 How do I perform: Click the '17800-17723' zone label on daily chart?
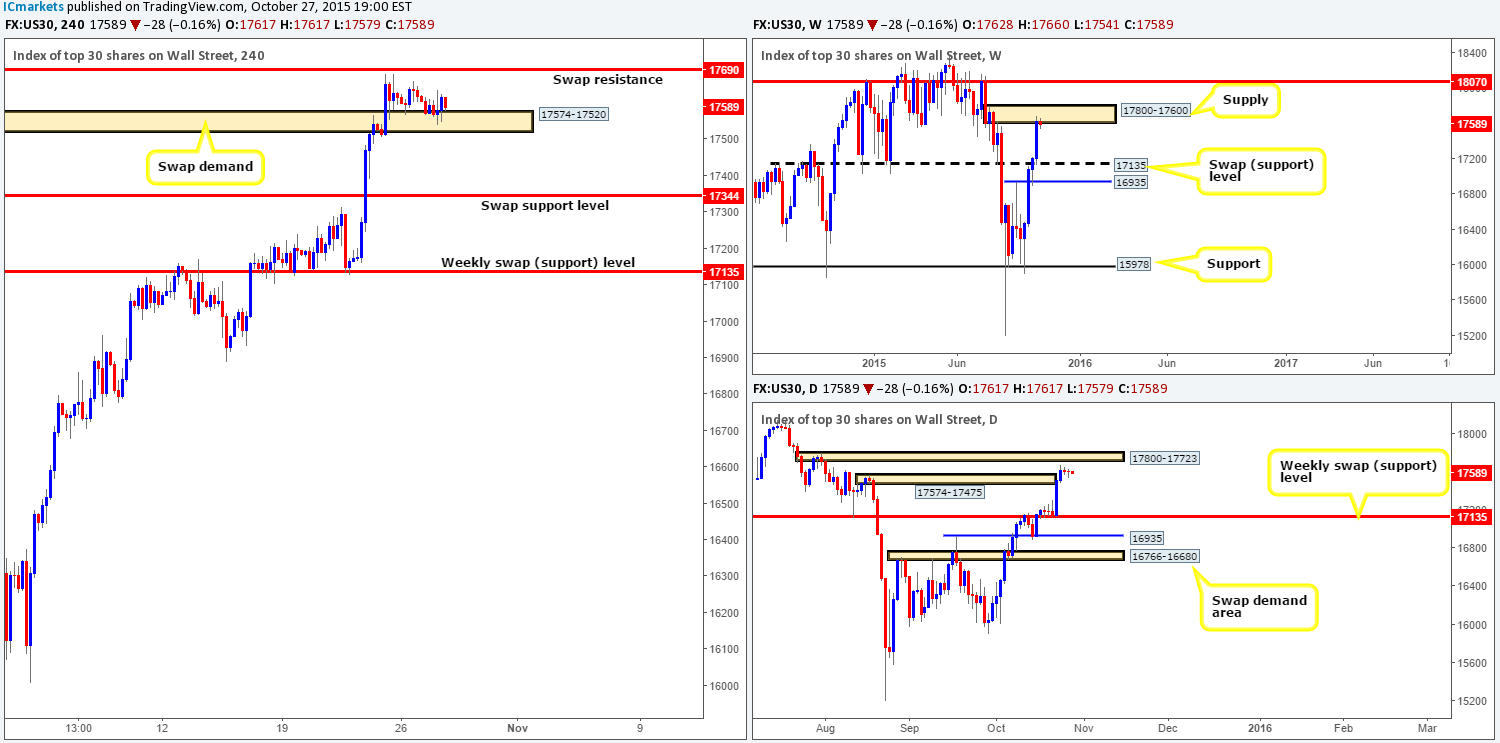point(1163,458)
